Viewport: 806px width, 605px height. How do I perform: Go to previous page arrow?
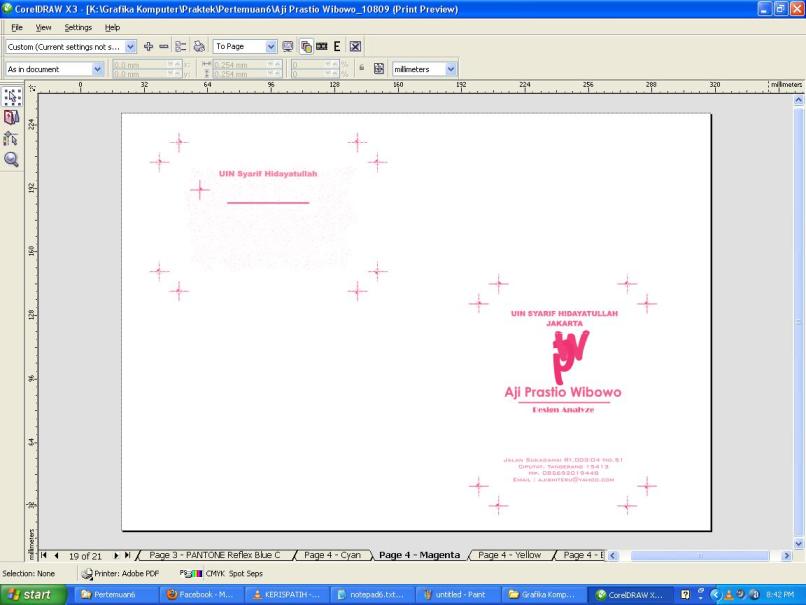pos(57,555)
